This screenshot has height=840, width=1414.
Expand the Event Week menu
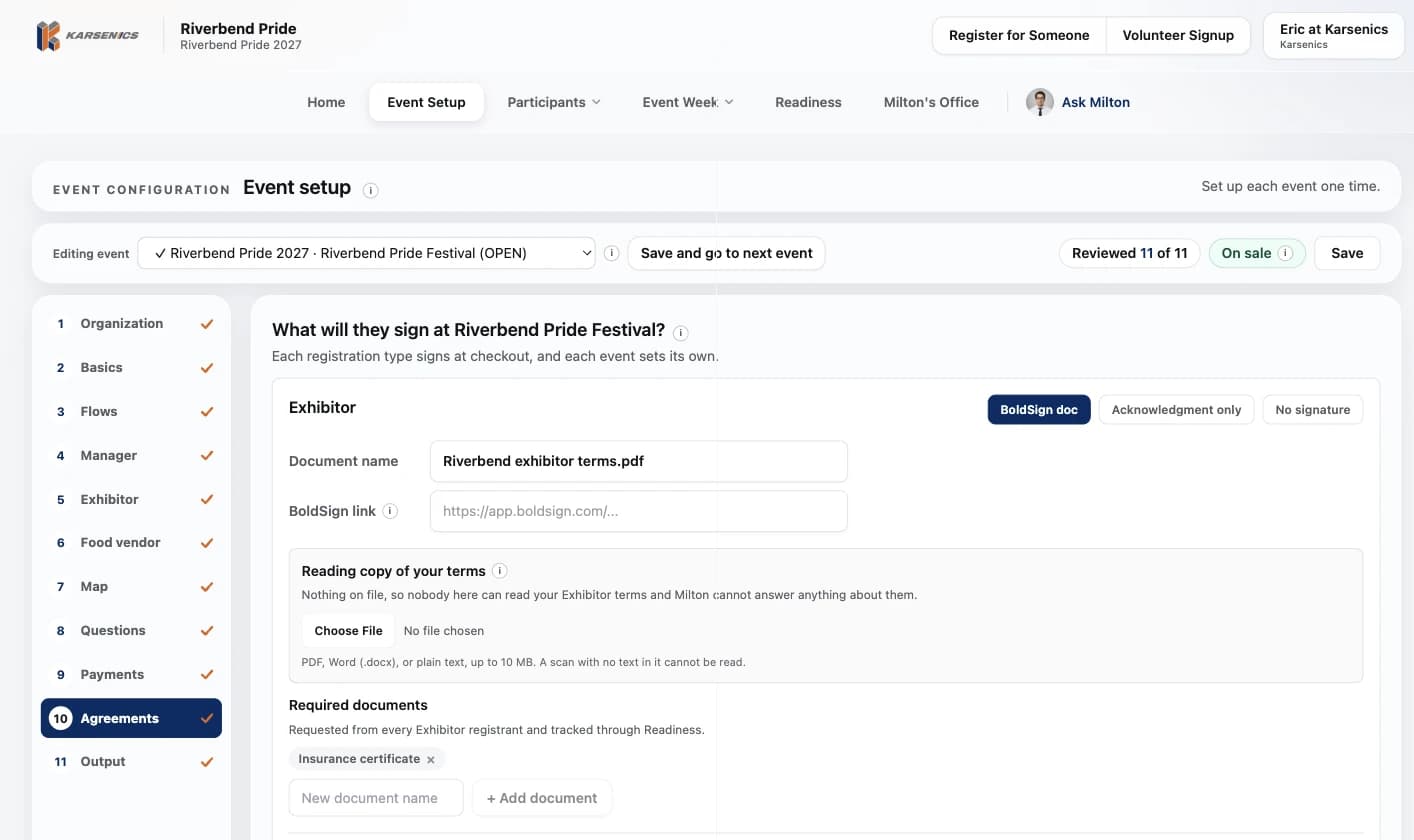(688, 102)
